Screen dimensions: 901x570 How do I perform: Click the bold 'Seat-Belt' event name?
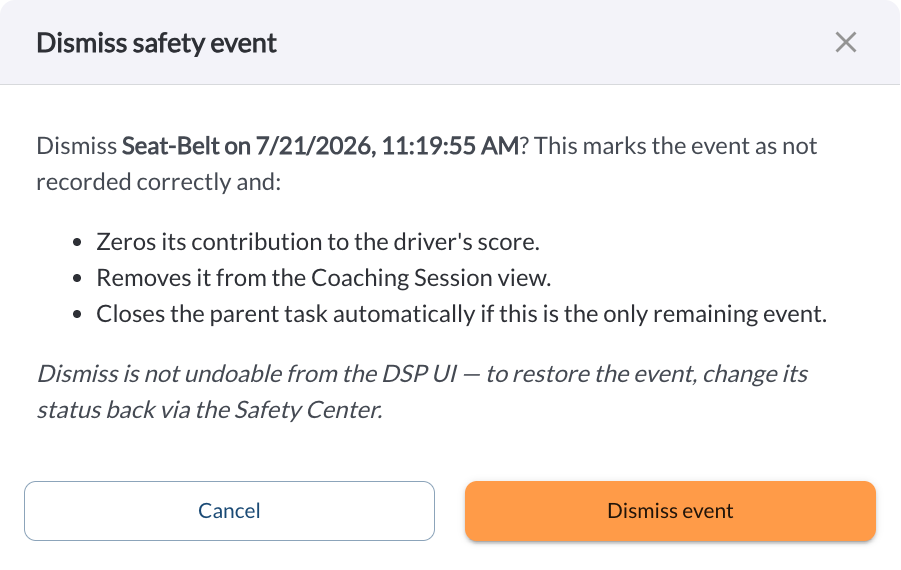click(171, 146)
